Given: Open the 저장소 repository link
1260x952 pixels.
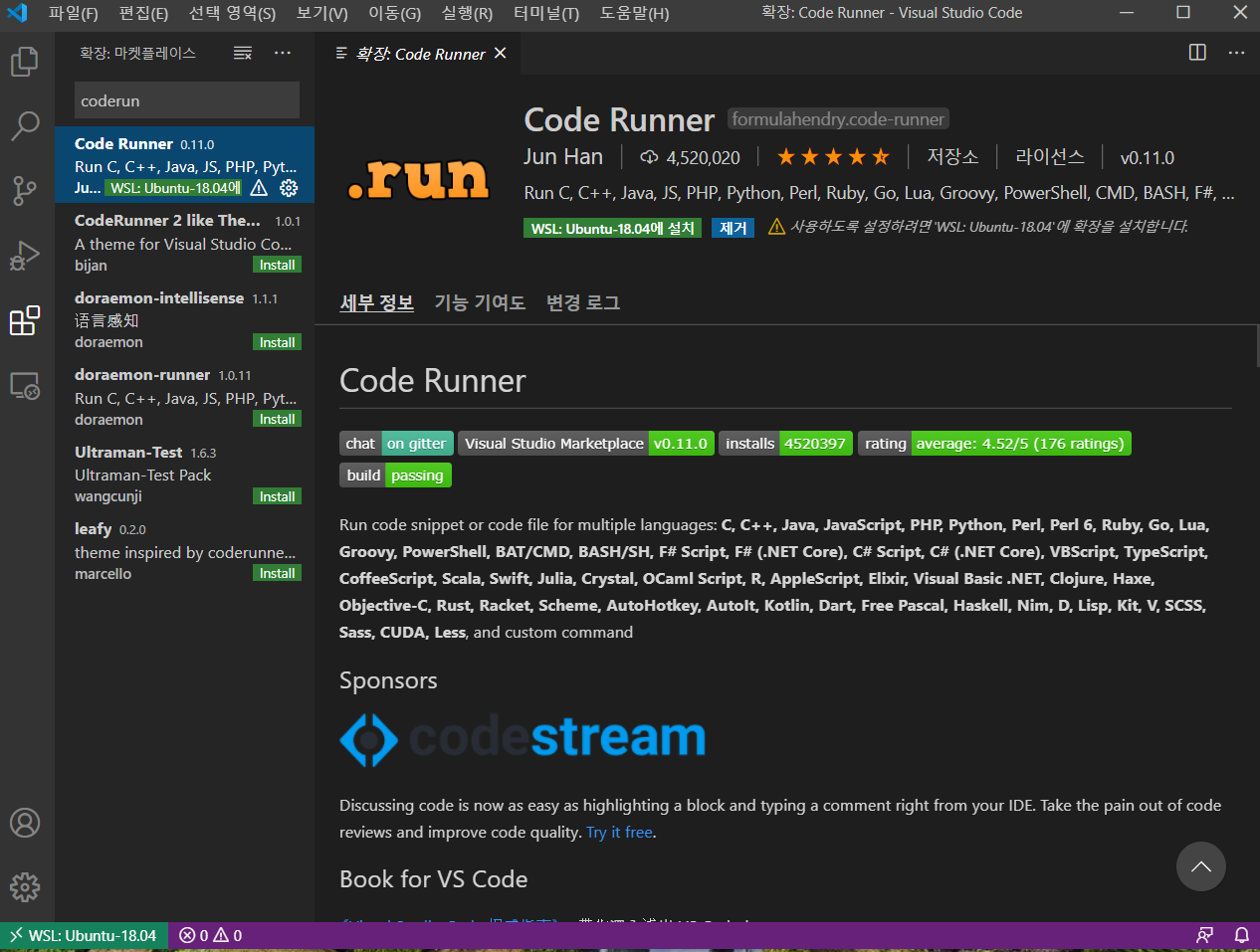Looking at the screenshot, I should 952,156.
